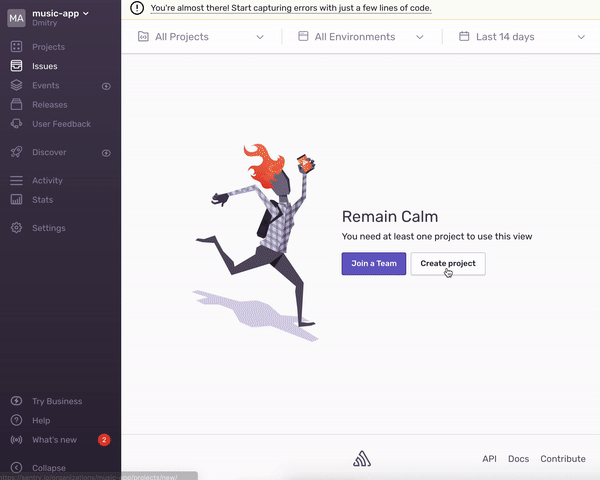The width and height of the screenshot is (600, 480).
Task: Open the Stats chart icon
Action: click(x=16, y=199)
